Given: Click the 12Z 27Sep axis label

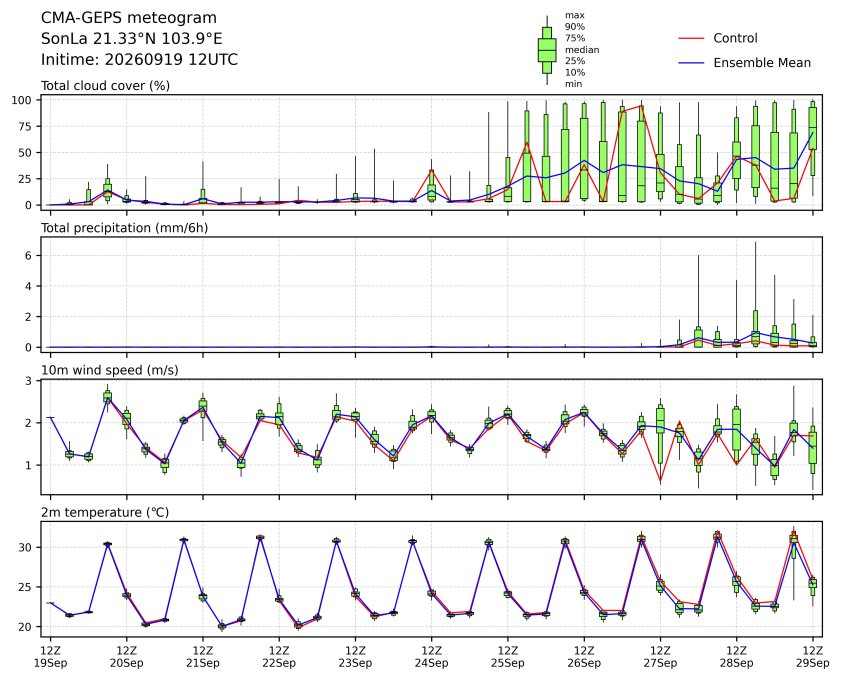Looking at the screenshot, I should click(660, 657).
